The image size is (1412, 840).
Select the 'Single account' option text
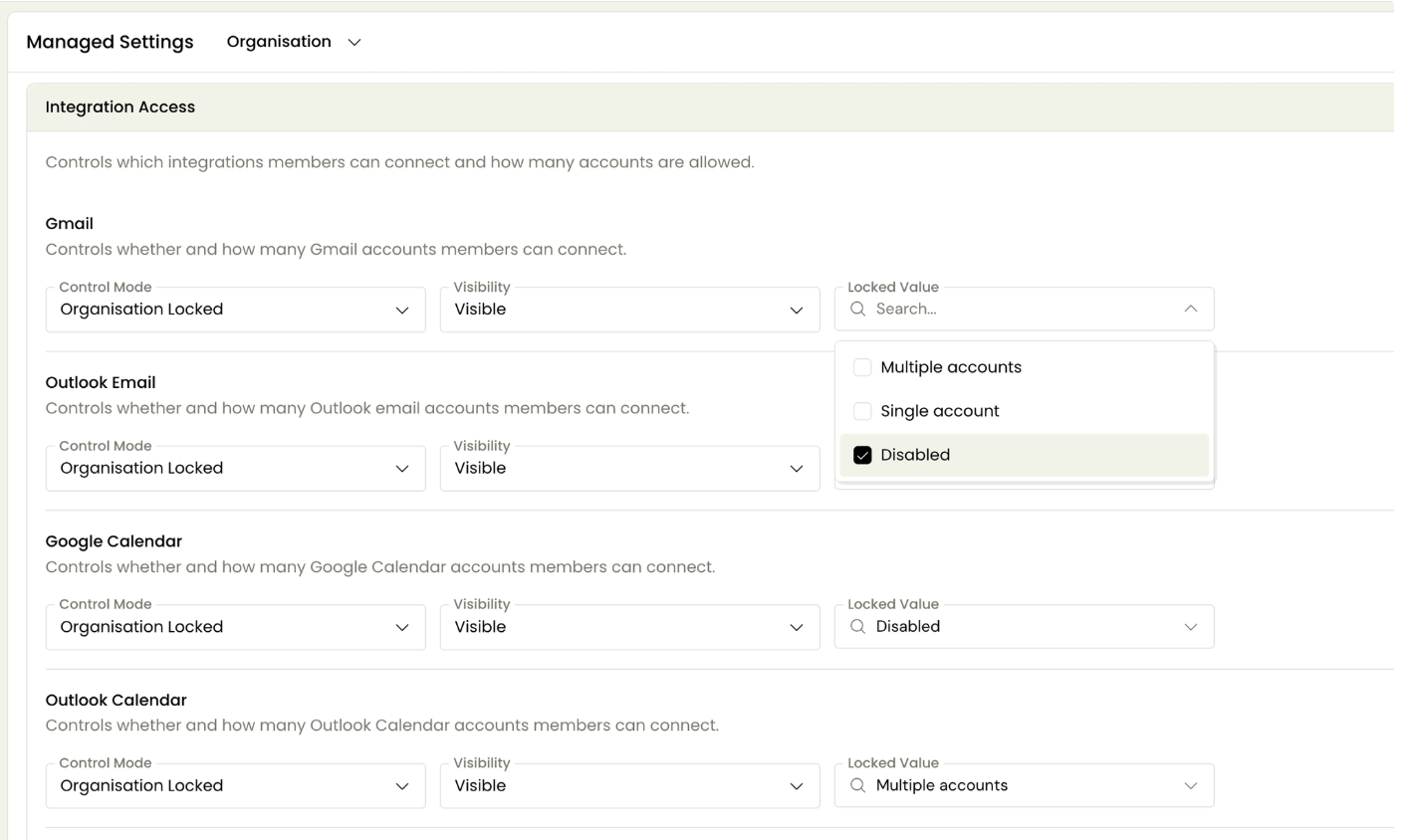940,411
